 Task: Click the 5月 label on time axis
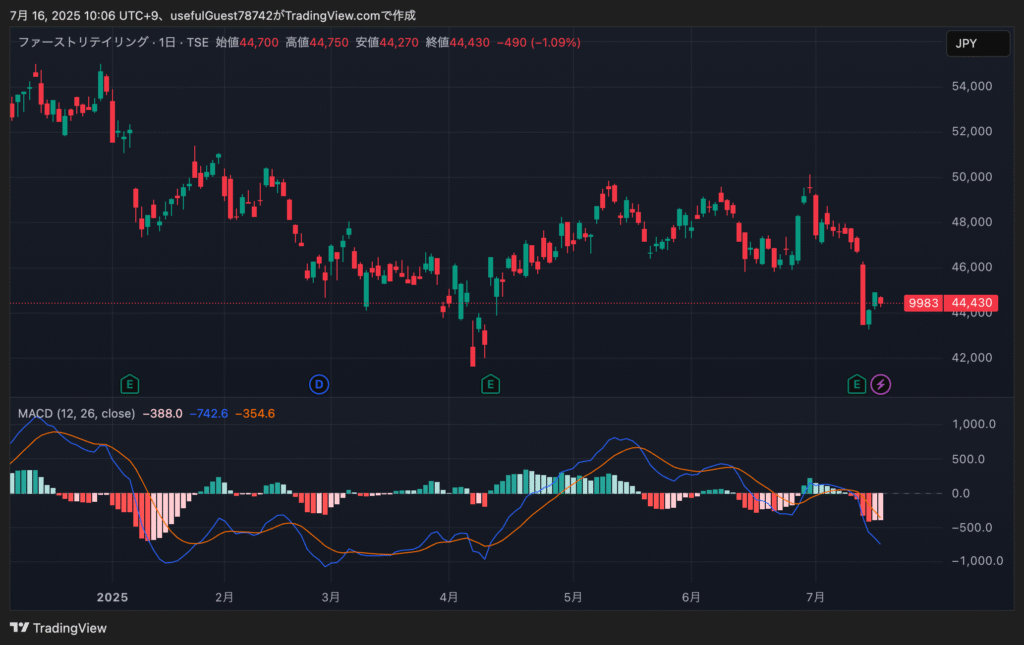573,597
